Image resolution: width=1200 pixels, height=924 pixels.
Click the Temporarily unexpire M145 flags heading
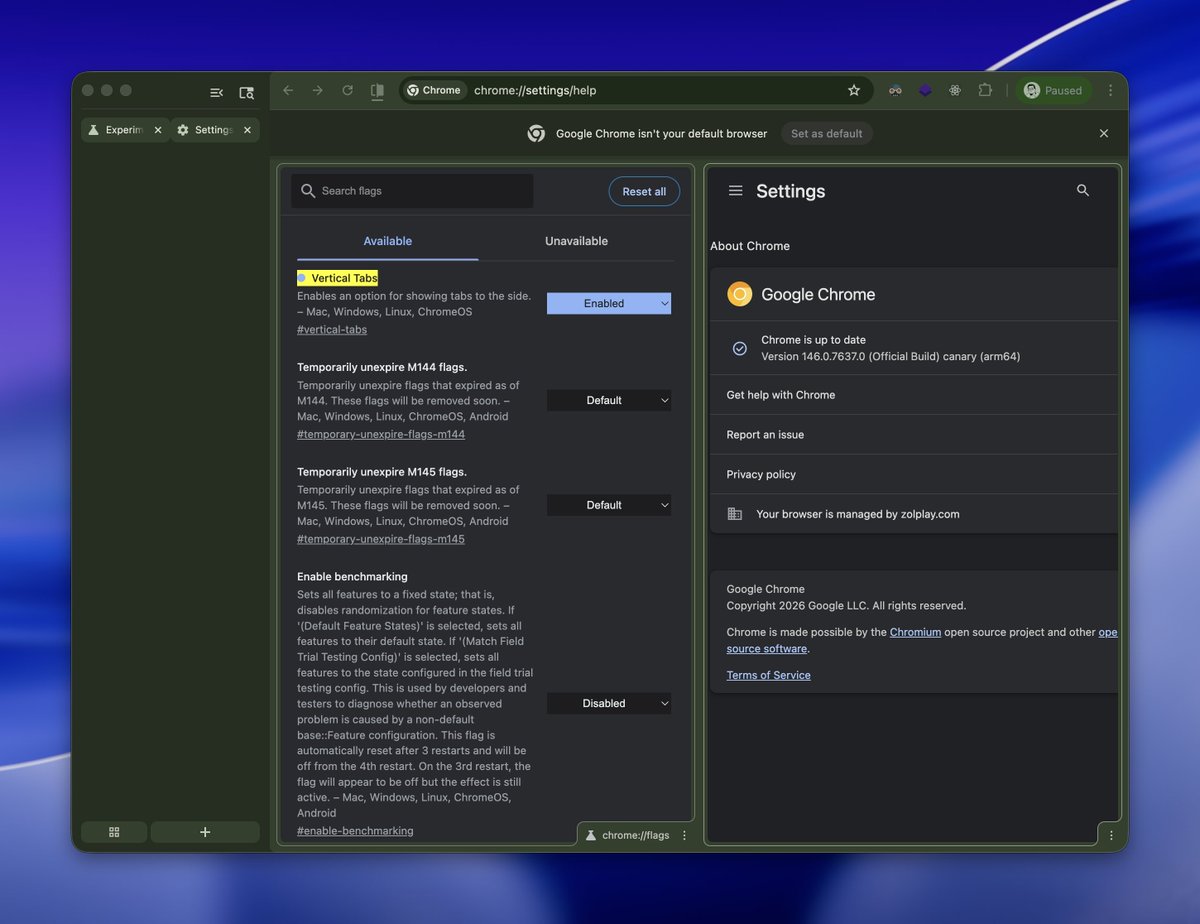(382, 472)
